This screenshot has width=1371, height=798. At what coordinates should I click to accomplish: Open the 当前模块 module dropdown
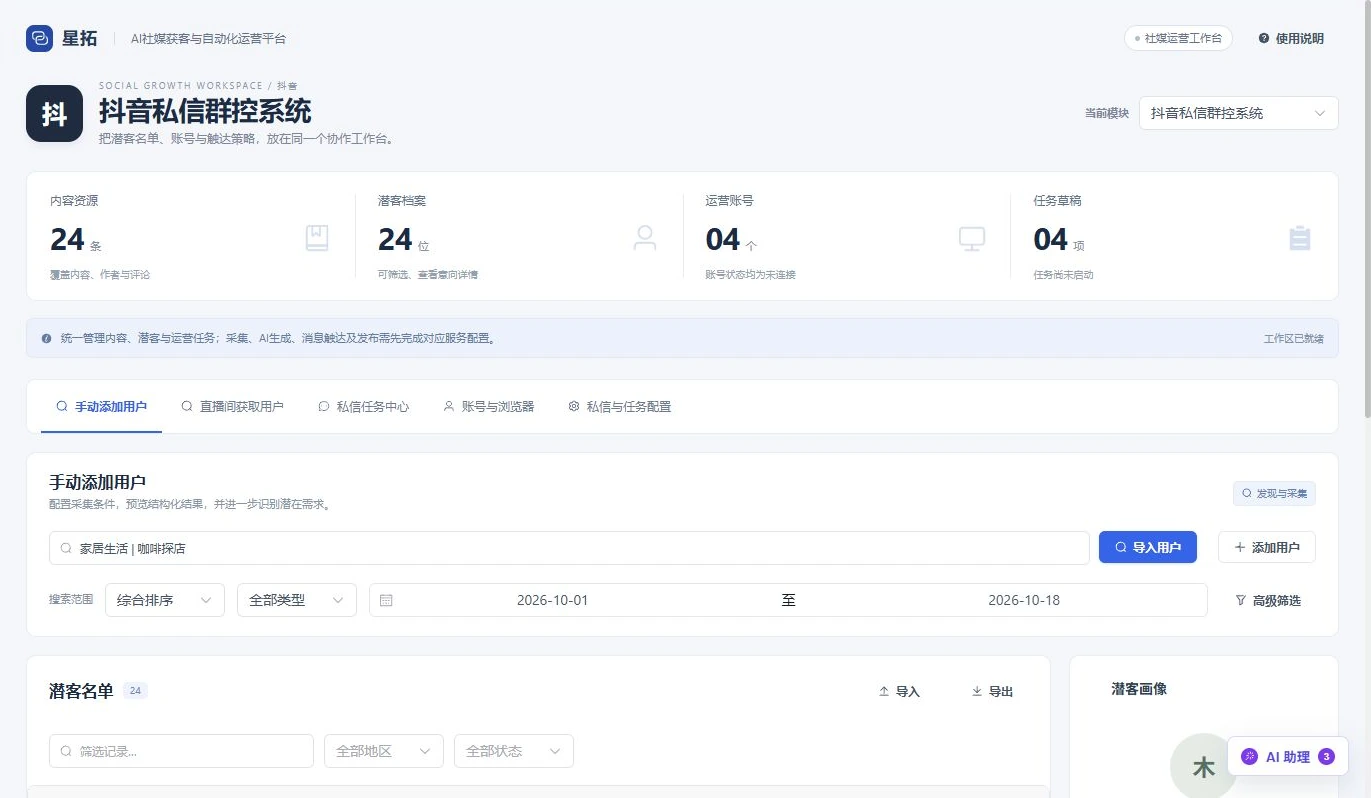[x=1238, y=113]
